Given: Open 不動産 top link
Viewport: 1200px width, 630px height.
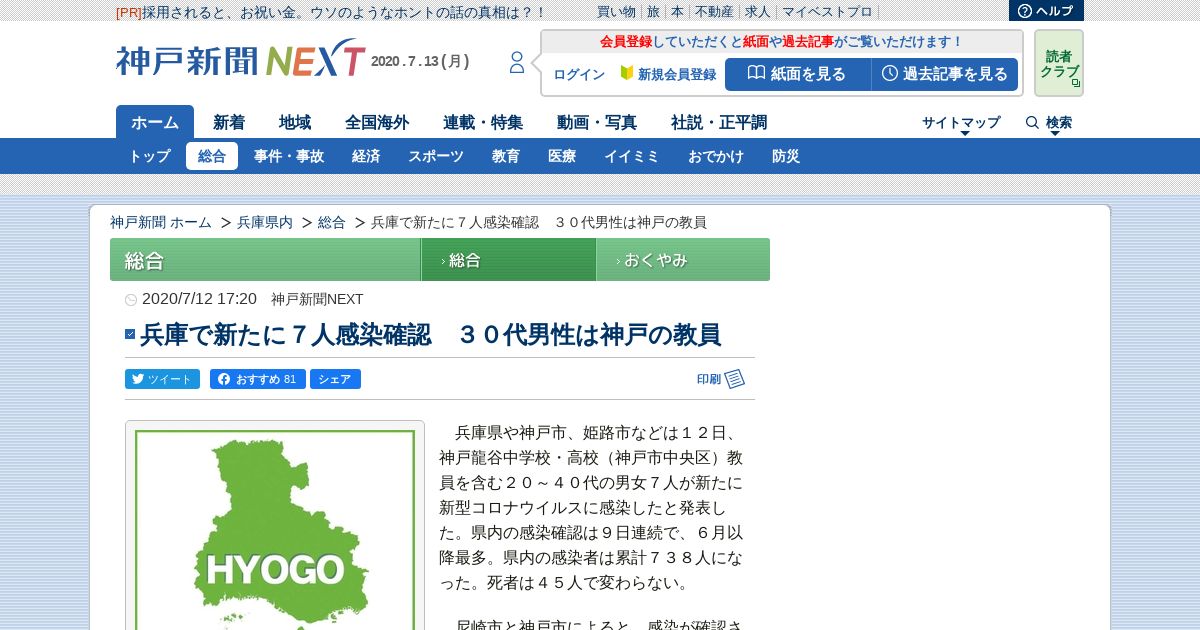Looking at the screenshot, I should [x=714, y=12].
